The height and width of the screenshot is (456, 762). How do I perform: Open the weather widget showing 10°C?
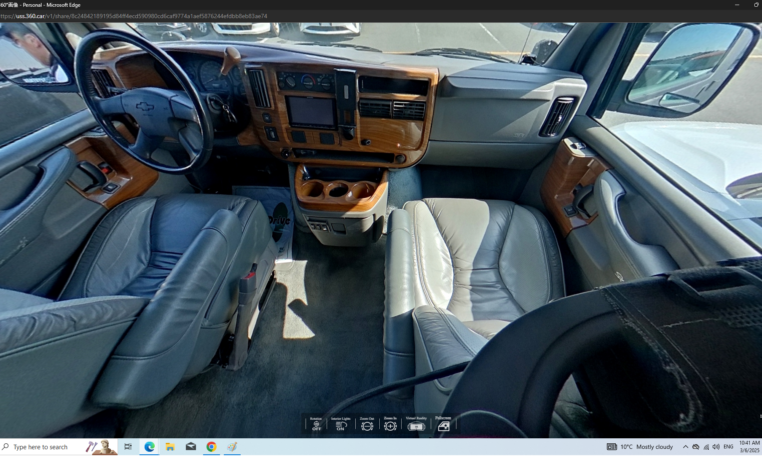pos(640,447)
